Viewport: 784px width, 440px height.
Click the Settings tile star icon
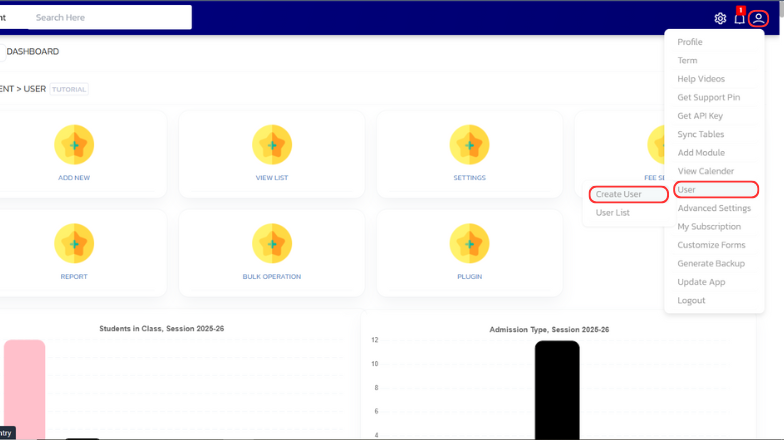coord(469,145)
